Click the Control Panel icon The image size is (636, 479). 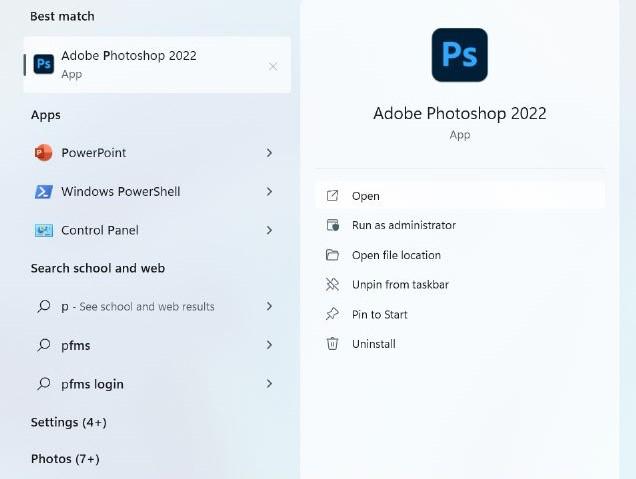click(x=43, y=230)
